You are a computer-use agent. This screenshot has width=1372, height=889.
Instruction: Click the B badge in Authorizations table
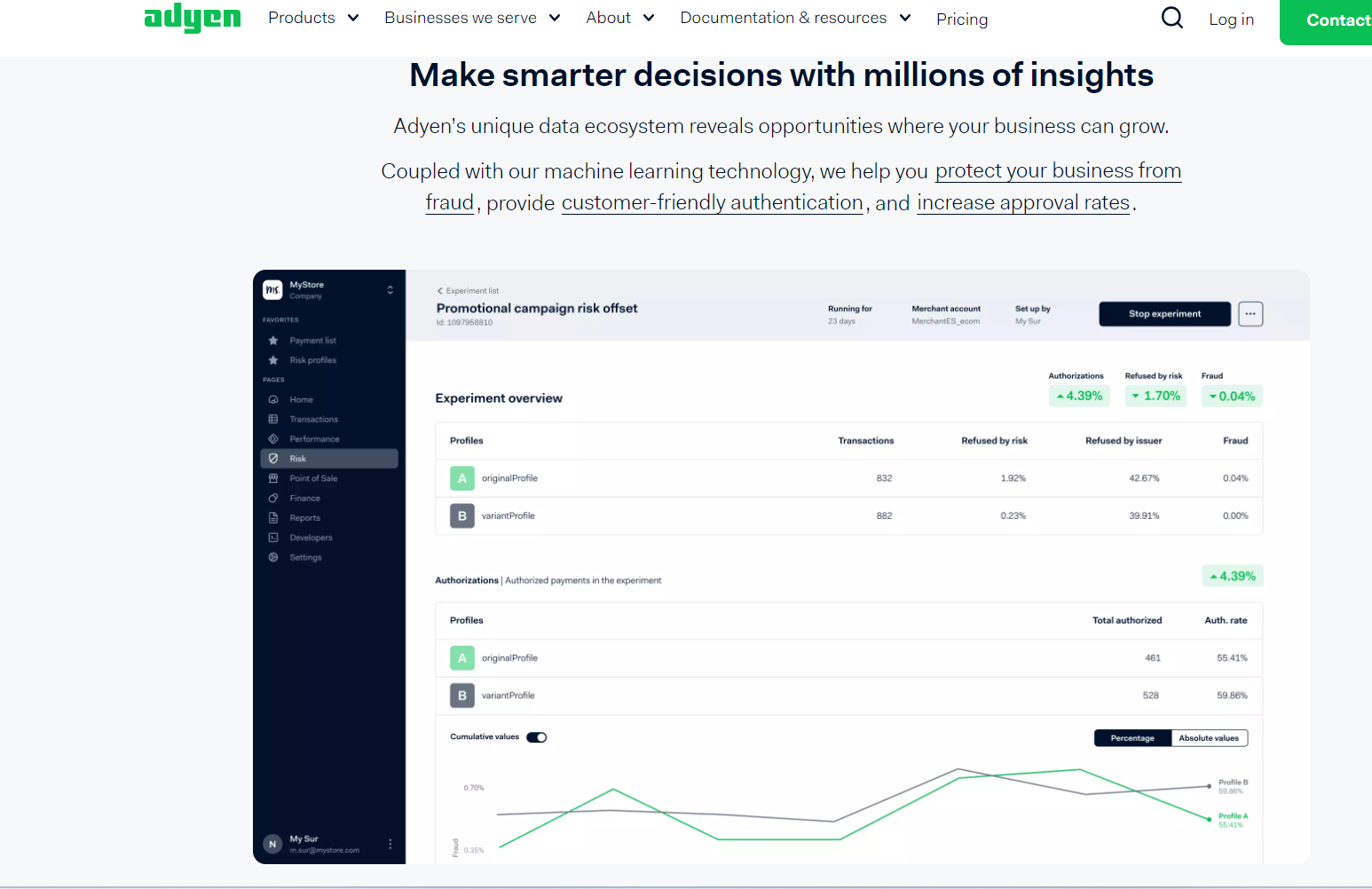462,696
